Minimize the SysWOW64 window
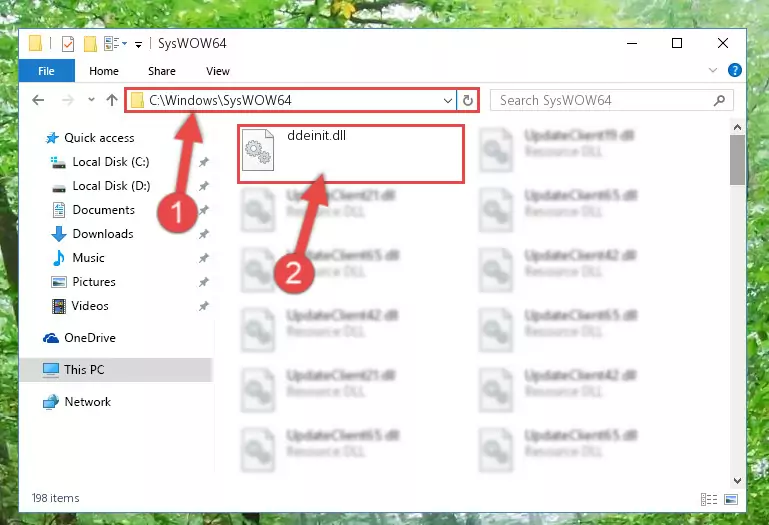 632,43
